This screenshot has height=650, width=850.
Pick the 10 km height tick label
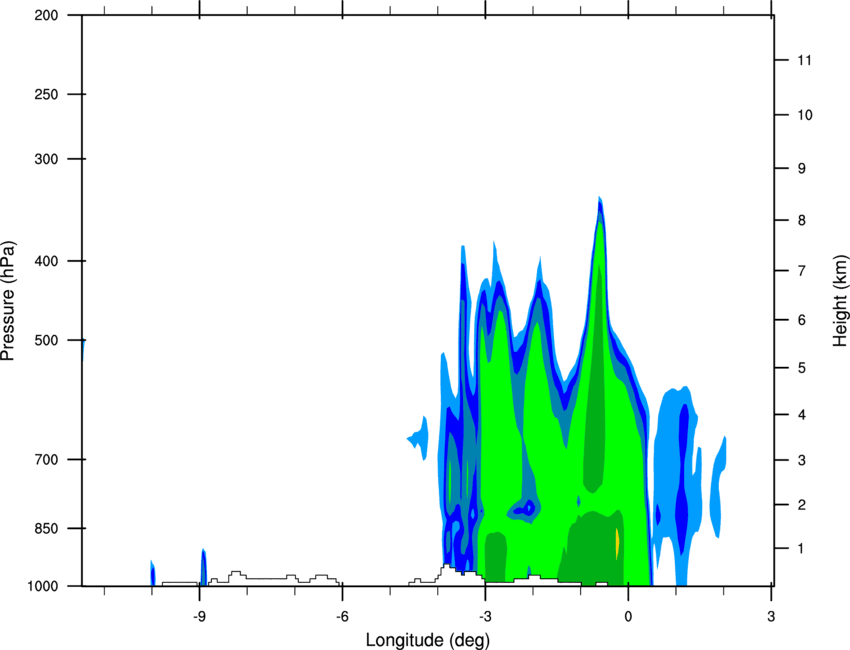805,115
